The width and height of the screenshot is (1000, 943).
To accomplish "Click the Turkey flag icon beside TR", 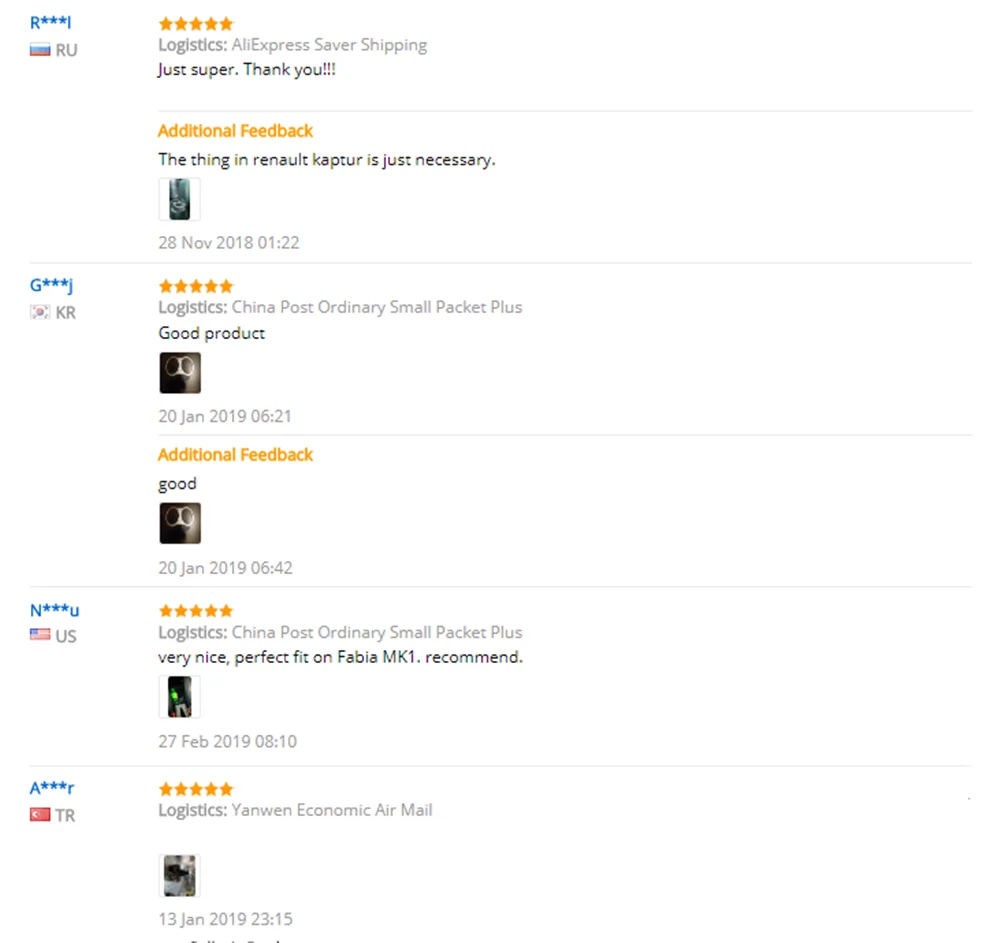I will [x=40, y=814].
